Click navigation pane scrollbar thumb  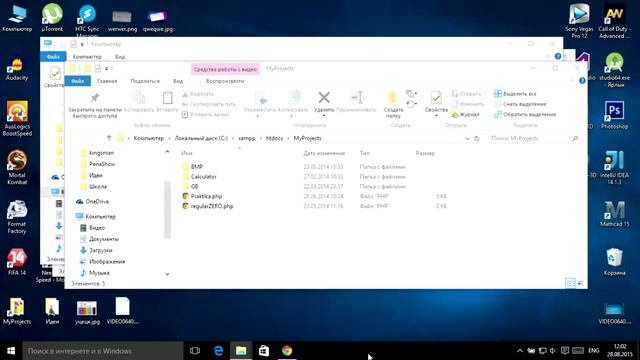(167, 209)
